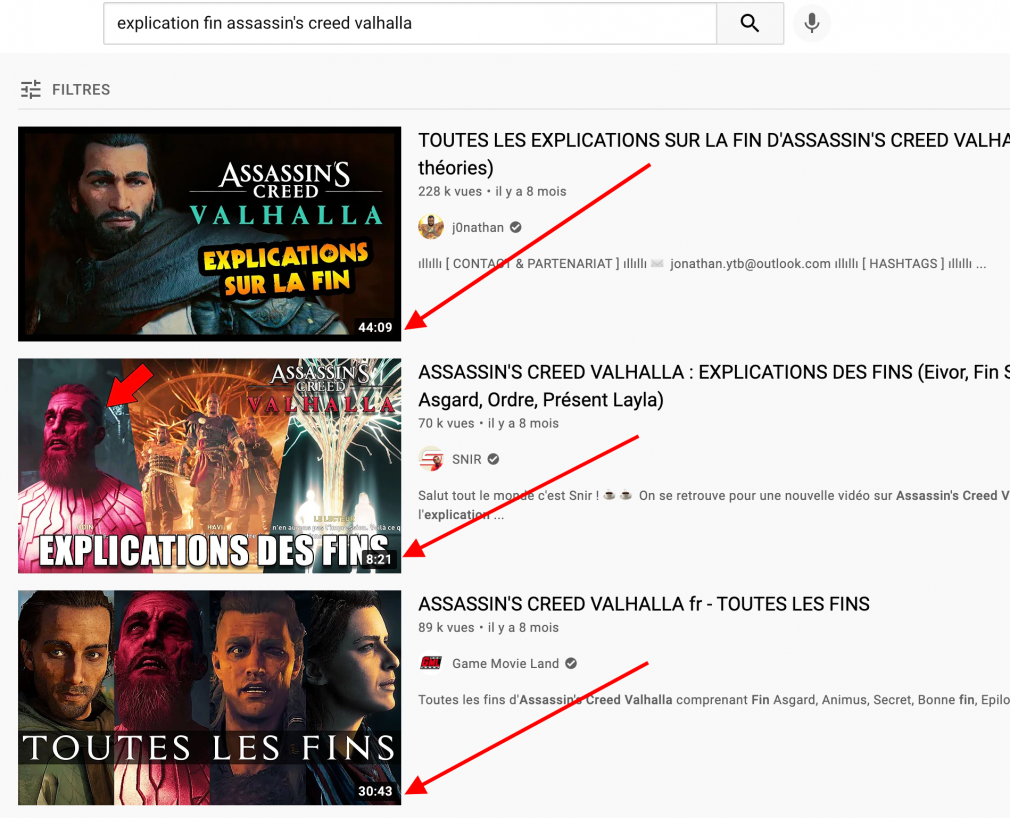The height and width of the screenshot is (818, 1010).
Task: Visit the SNIR channel name
Action: coord(467,459)
